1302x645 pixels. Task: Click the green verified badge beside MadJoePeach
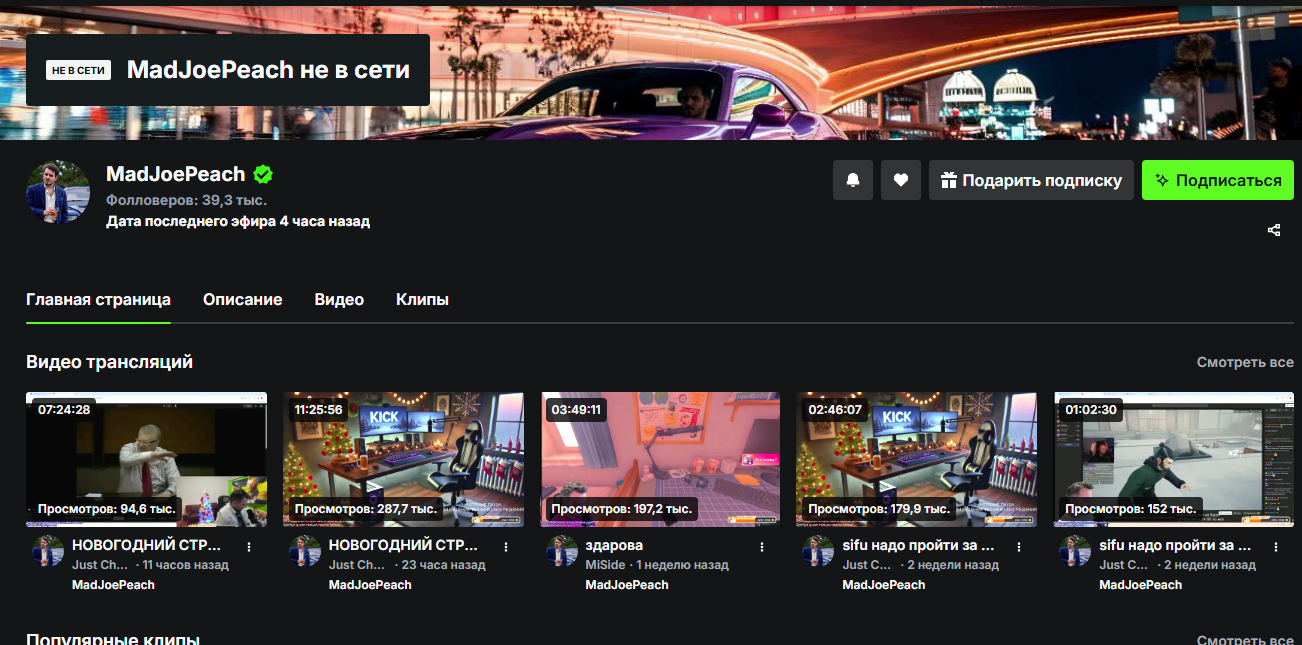[263, 174]
